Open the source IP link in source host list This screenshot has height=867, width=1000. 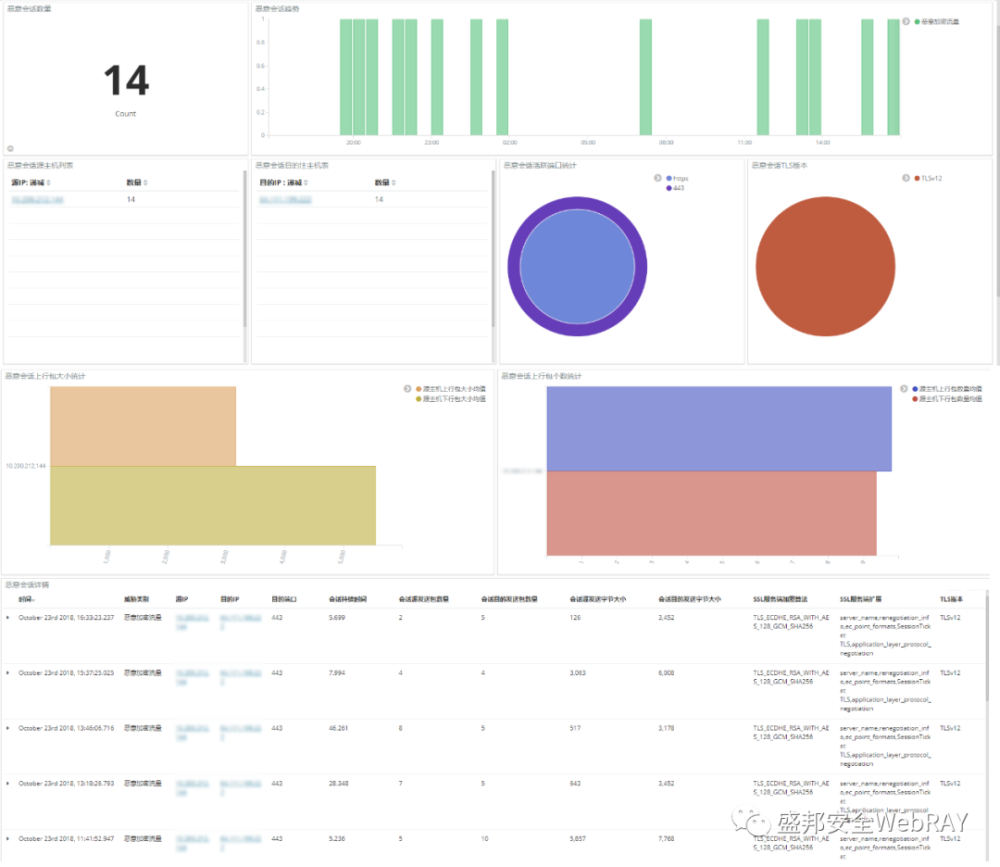click(38, 200)
